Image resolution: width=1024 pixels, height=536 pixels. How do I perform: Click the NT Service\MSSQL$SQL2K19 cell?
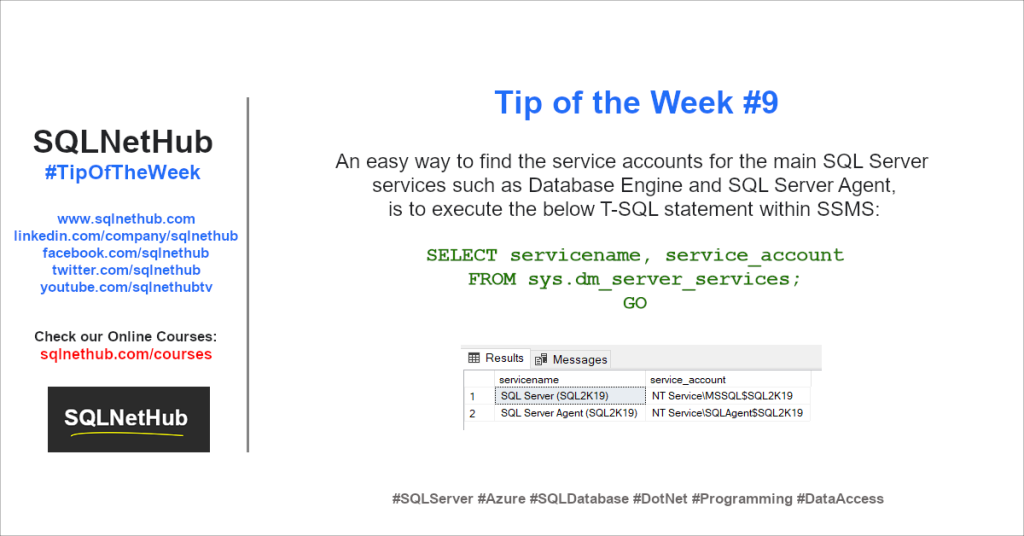[x=728, y=396]
